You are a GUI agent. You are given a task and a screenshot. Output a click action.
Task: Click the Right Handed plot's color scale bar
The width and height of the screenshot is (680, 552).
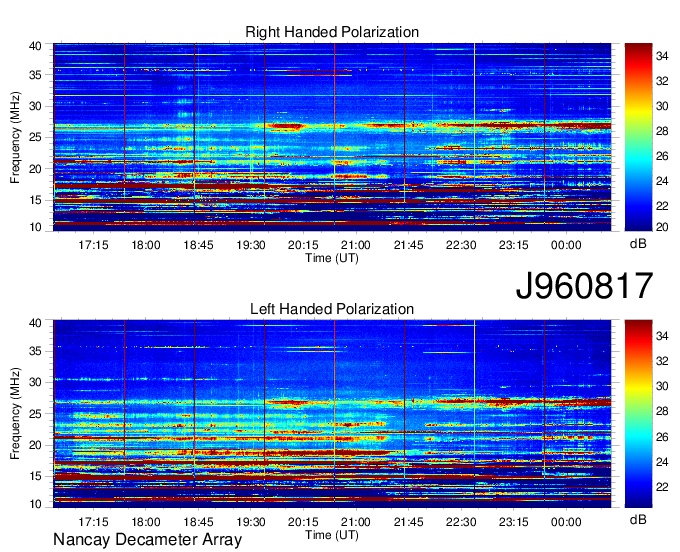(x=638, y=137)
